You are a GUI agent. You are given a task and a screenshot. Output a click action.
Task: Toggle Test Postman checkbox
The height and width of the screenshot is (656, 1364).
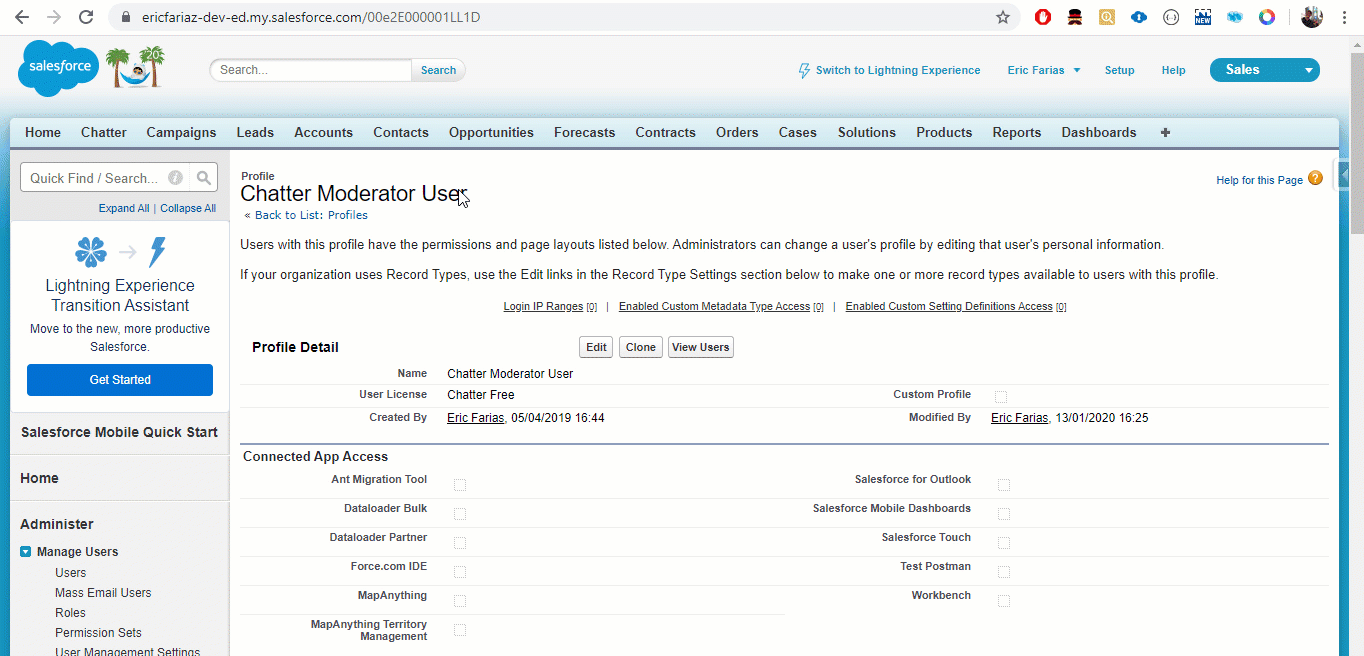[x=1004, y=572]
